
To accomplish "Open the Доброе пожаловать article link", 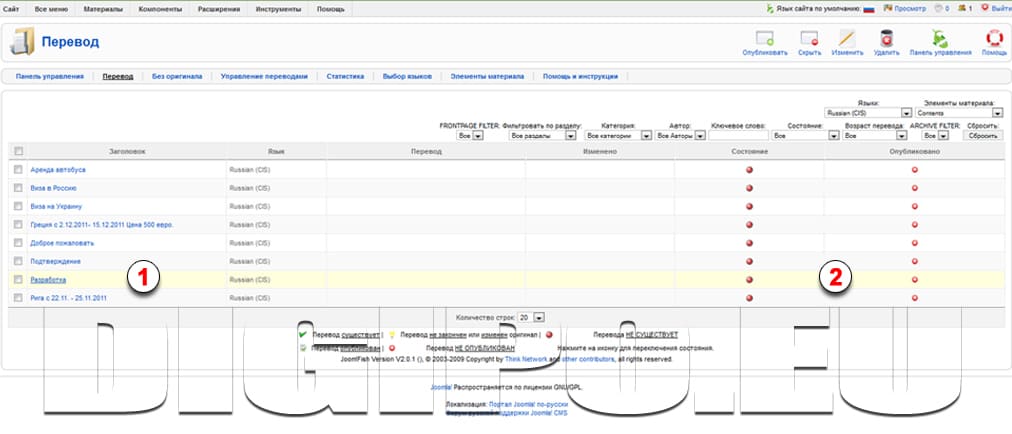I will pos(62,243).
